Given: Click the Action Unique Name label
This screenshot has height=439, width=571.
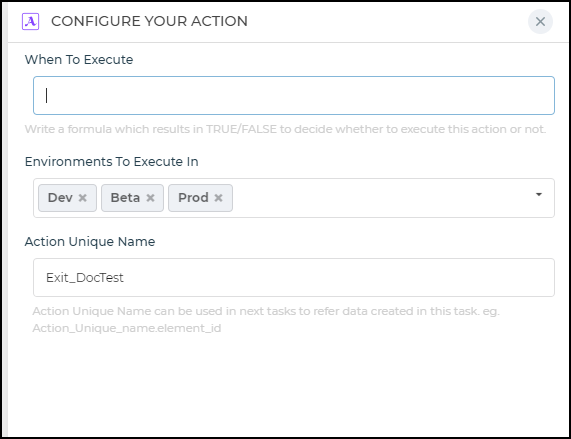Looking at the screenshot, I should click(90, 241).
